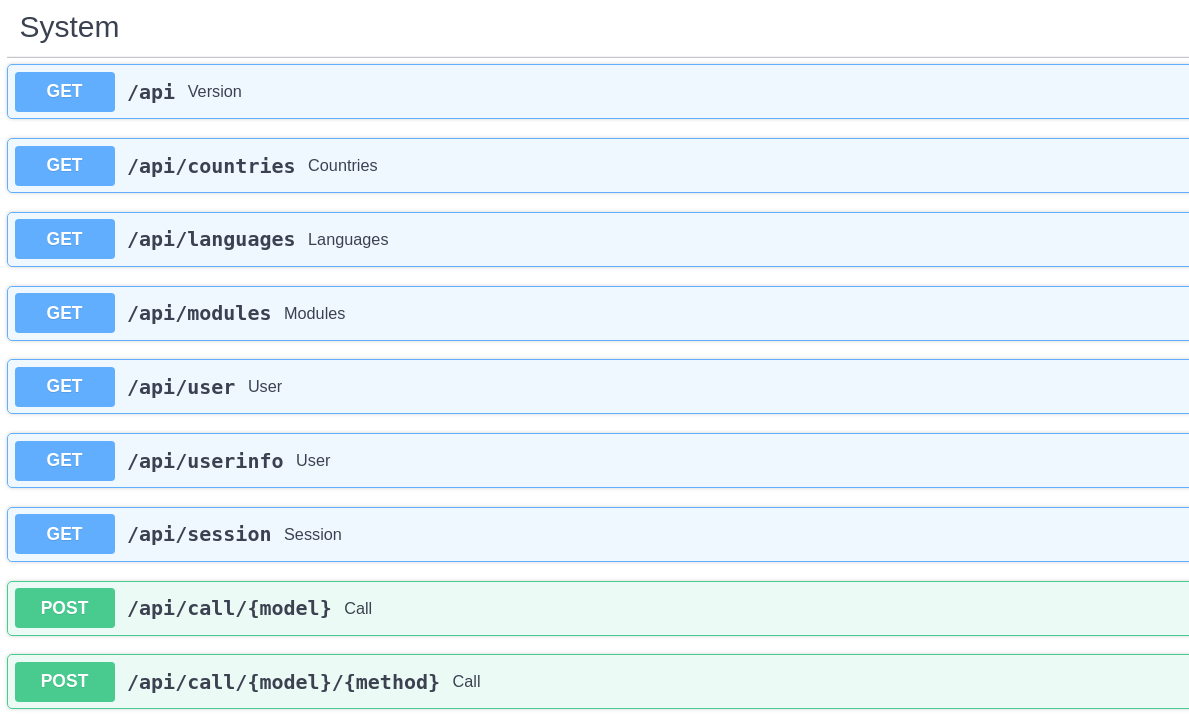This screenshot has height=717, width=1189.
Task: Open the /api/call/{model}/{method} endpoint path
Action: point(283,682)
